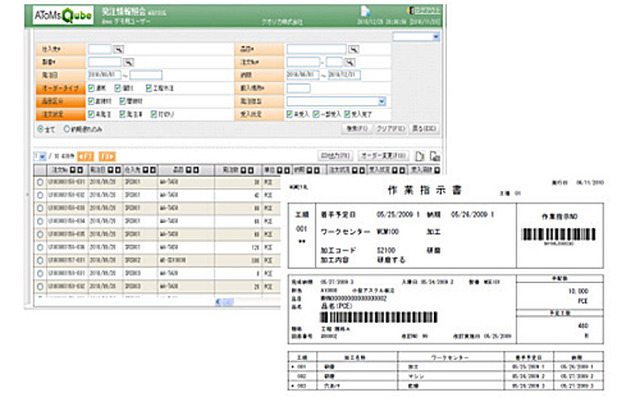Click the クリア(F9) clear button

point(391,129)
